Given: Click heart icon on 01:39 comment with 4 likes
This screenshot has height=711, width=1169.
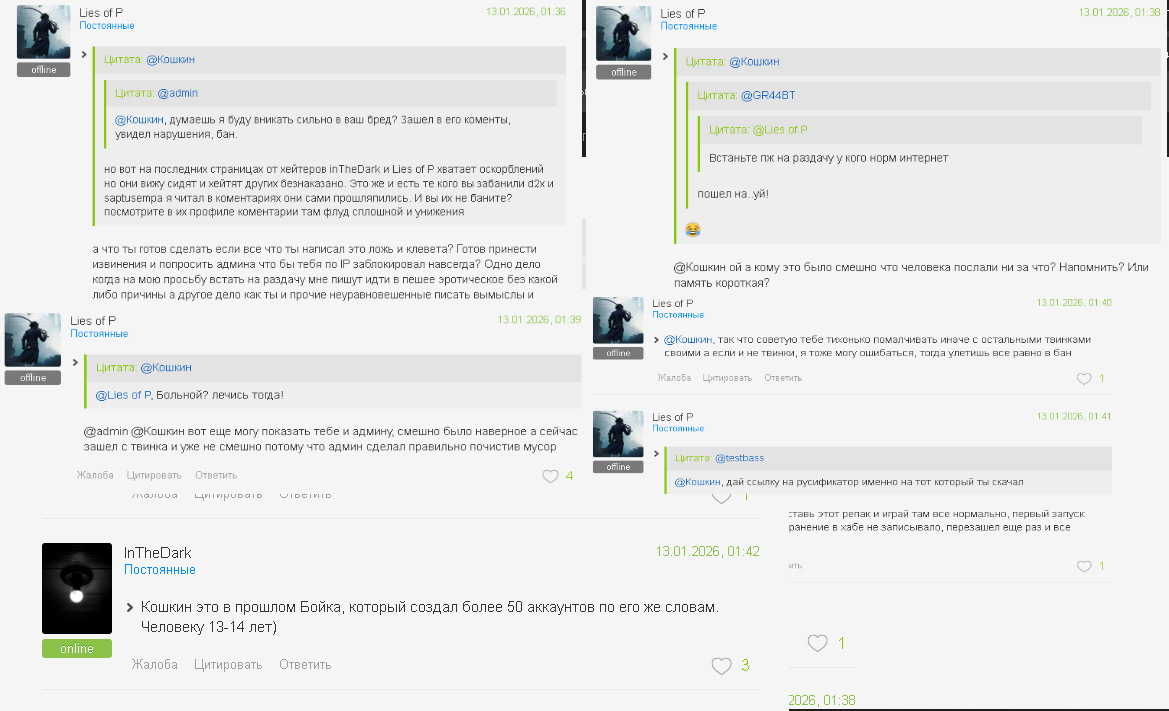Looking at the screenshot, I should click(x=550, y=476).
